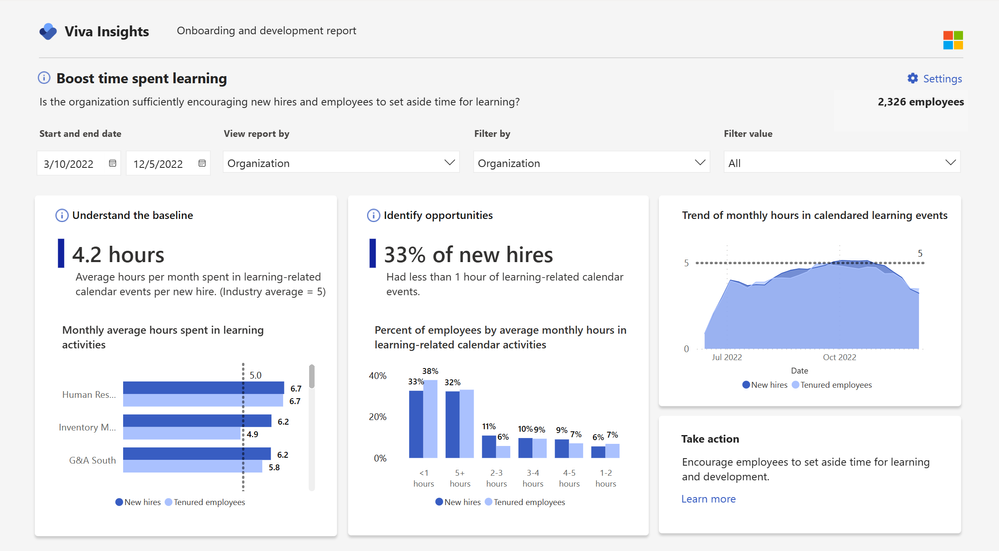Image resolution: width=999 pixels, height=551 pixels.
Task: Click the 11% new hires bar for 2-3 hours
Action: tap(489, 447)
